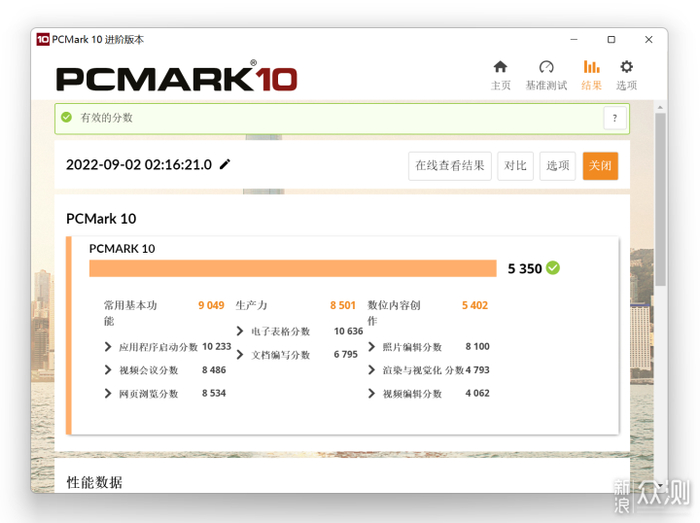Screen dimensions: 700x523
Task: Expand 渲染与视觉化分数 row
Action: (x=371, y=370)
